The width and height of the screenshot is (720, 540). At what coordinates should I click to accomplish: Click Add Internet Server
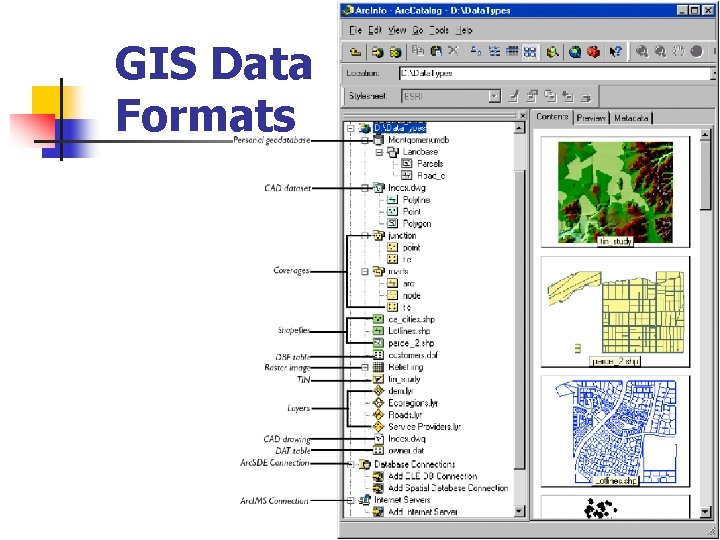(x=422, y=512)
